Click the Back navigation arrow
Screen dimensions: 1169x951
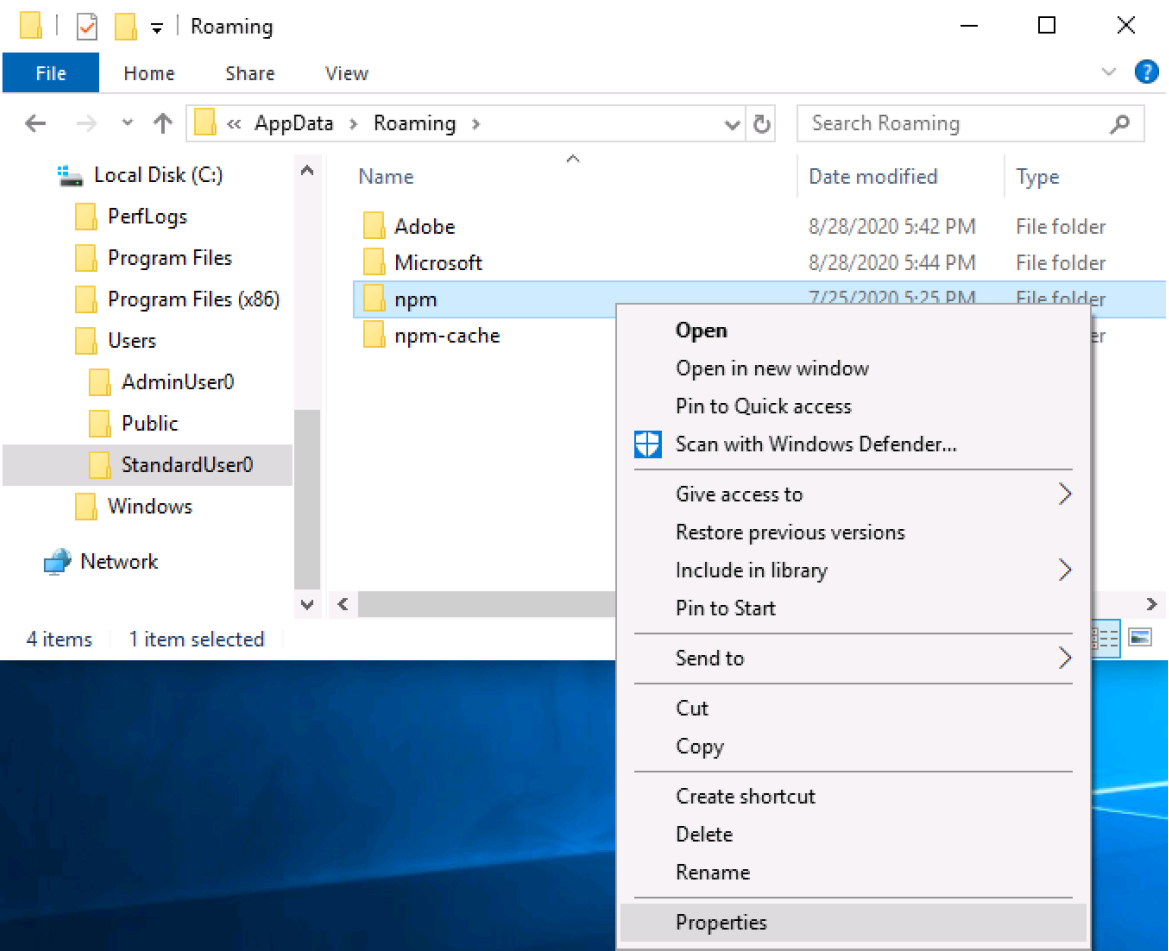coord(36,124)
